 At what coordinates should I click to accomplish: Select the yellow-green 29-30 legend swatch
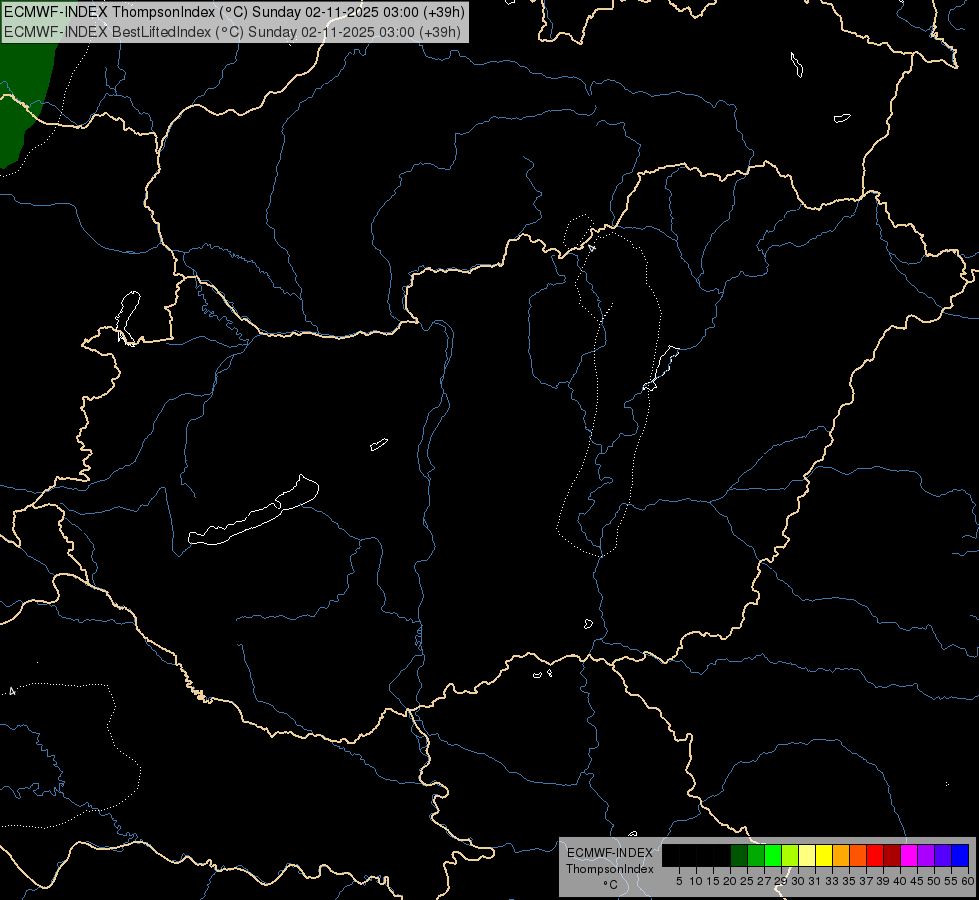(x=790, y=855)
